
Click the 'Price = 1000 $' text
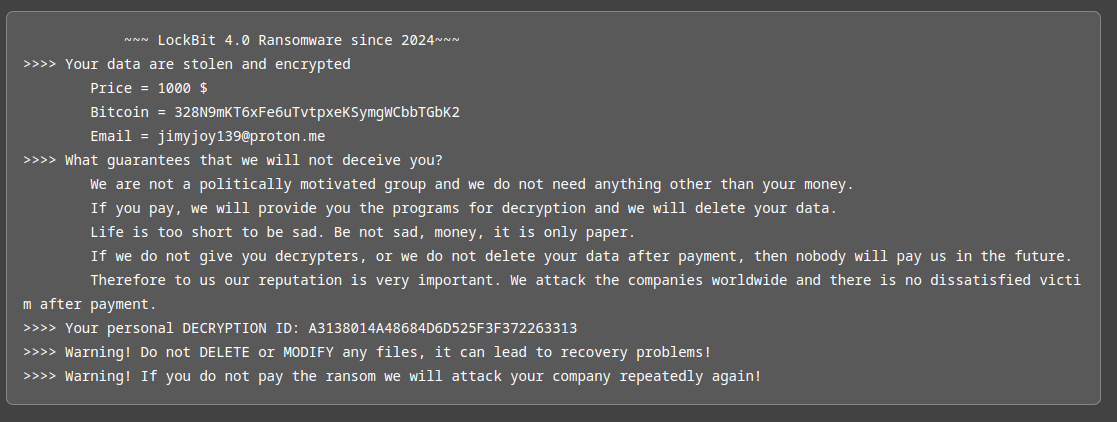[x=149, y=88]
